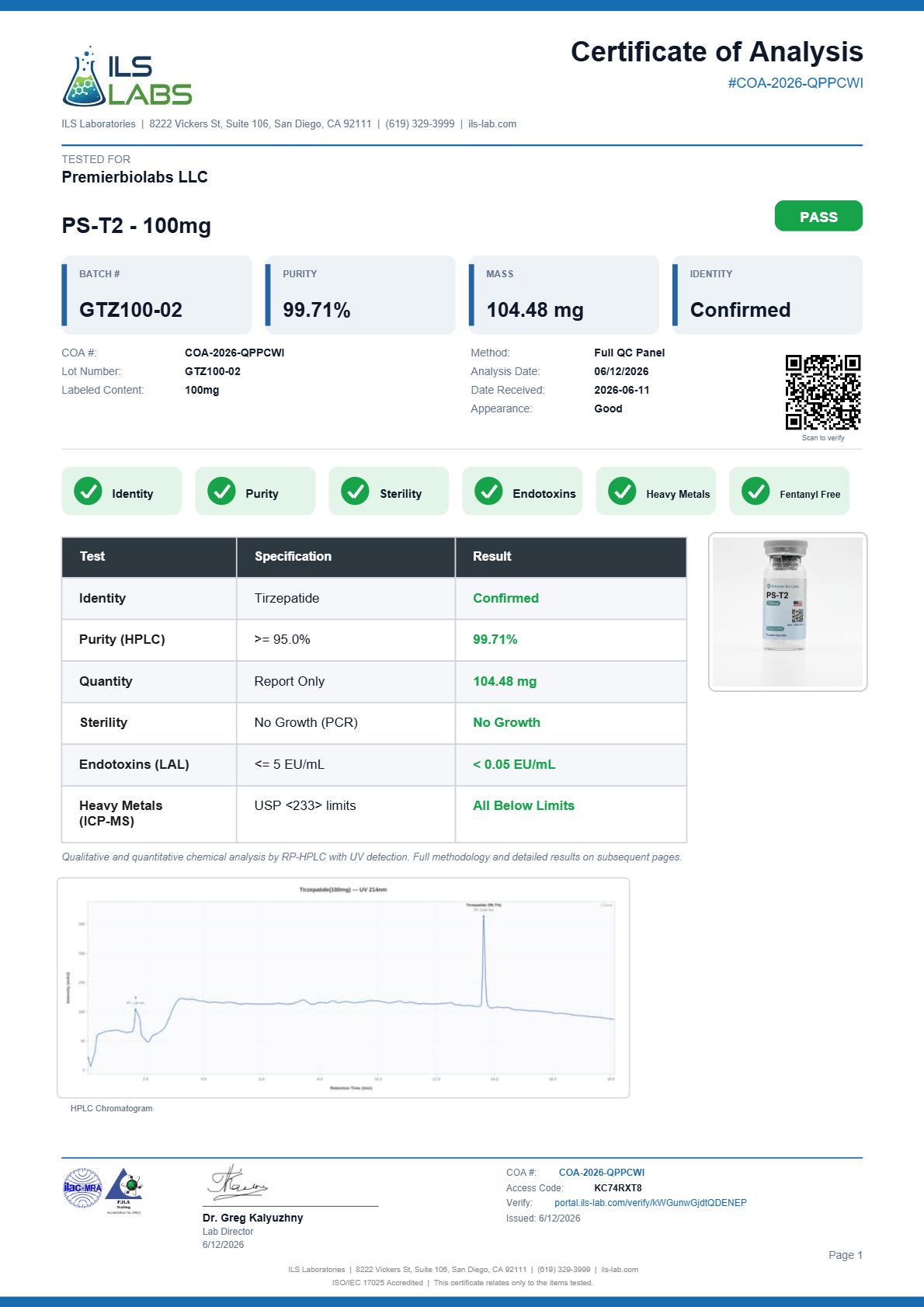
Task: Click the green check icon beside Identity
Action: 88,491
